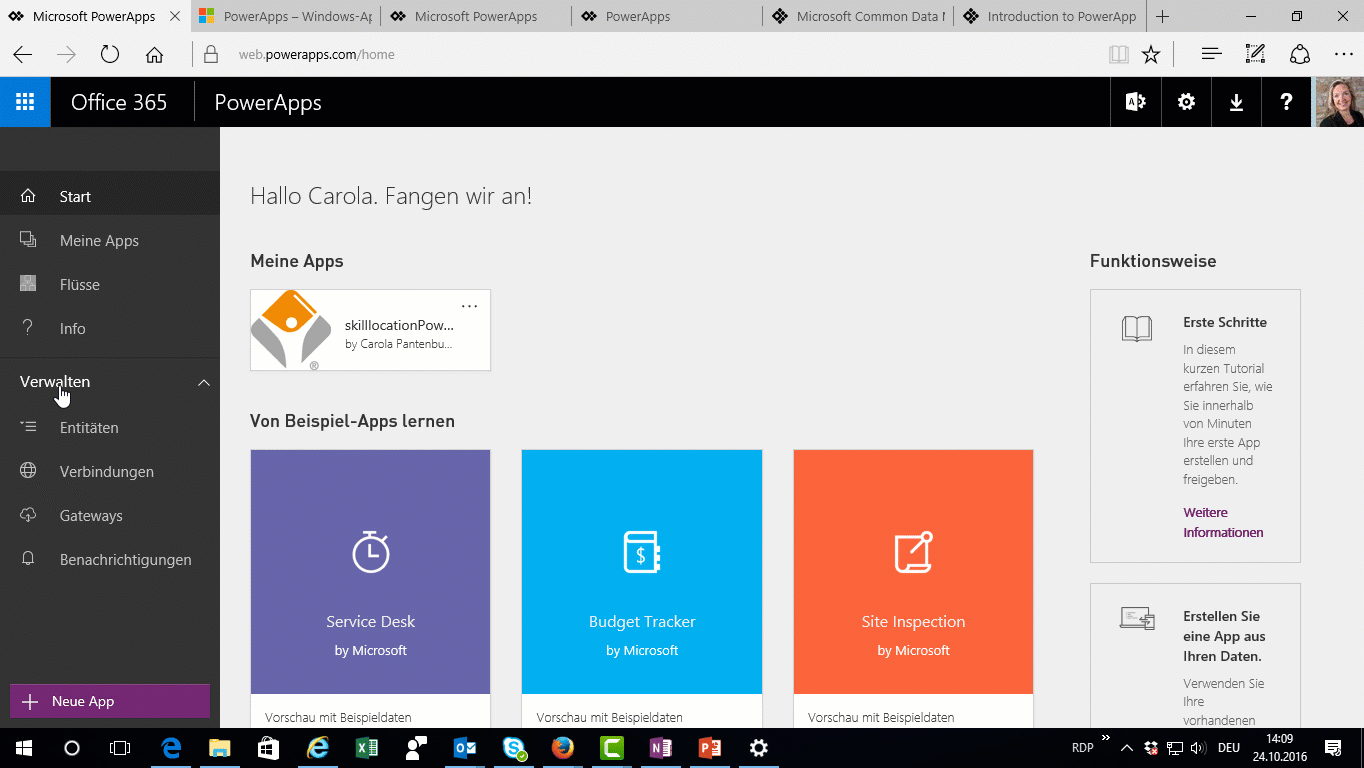
Task: Click the browser refresh button
Action: [x=110, y=54]
